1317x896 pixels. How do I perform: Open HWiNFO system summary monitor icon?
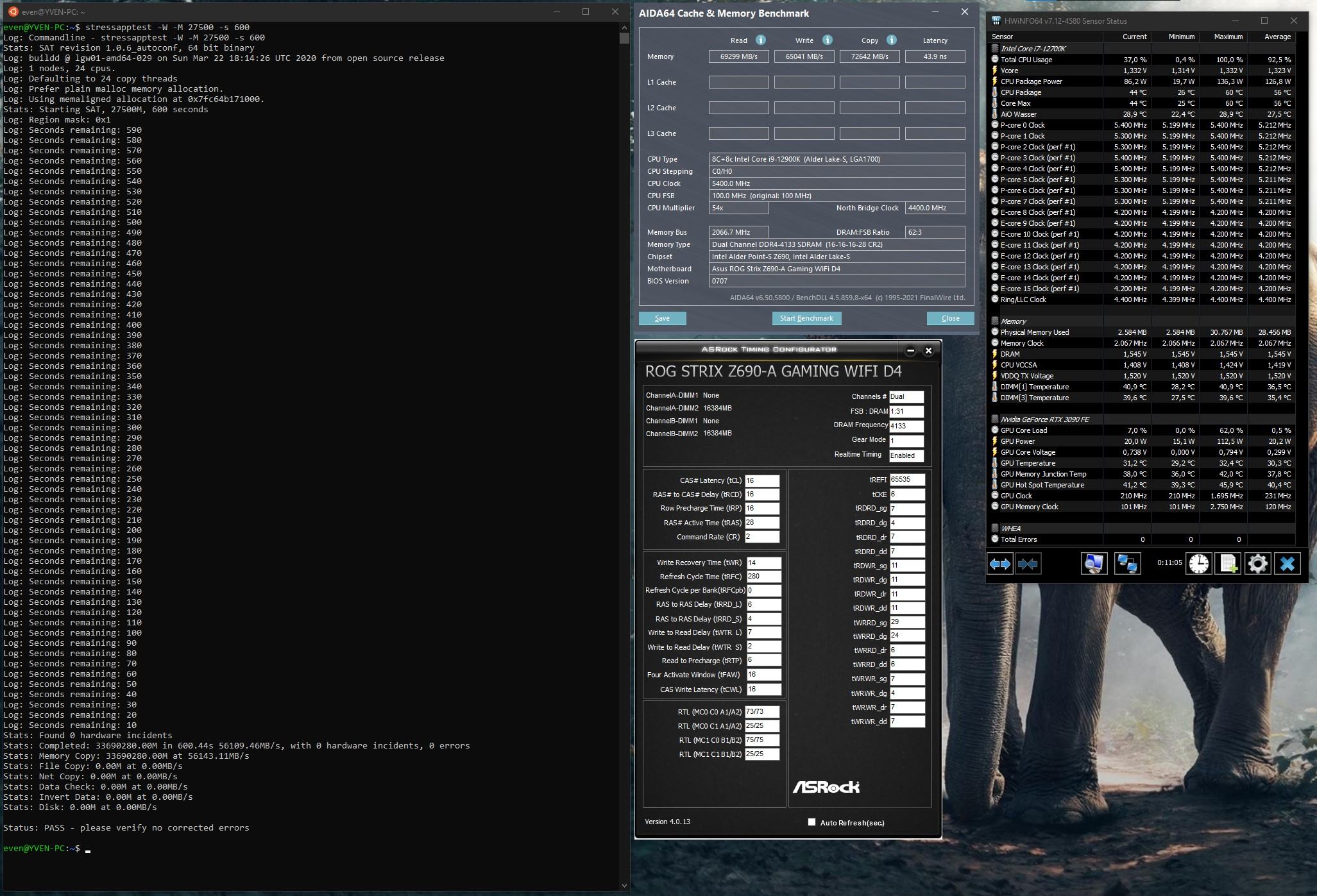pyautogui.click(x=1094, y=564)
